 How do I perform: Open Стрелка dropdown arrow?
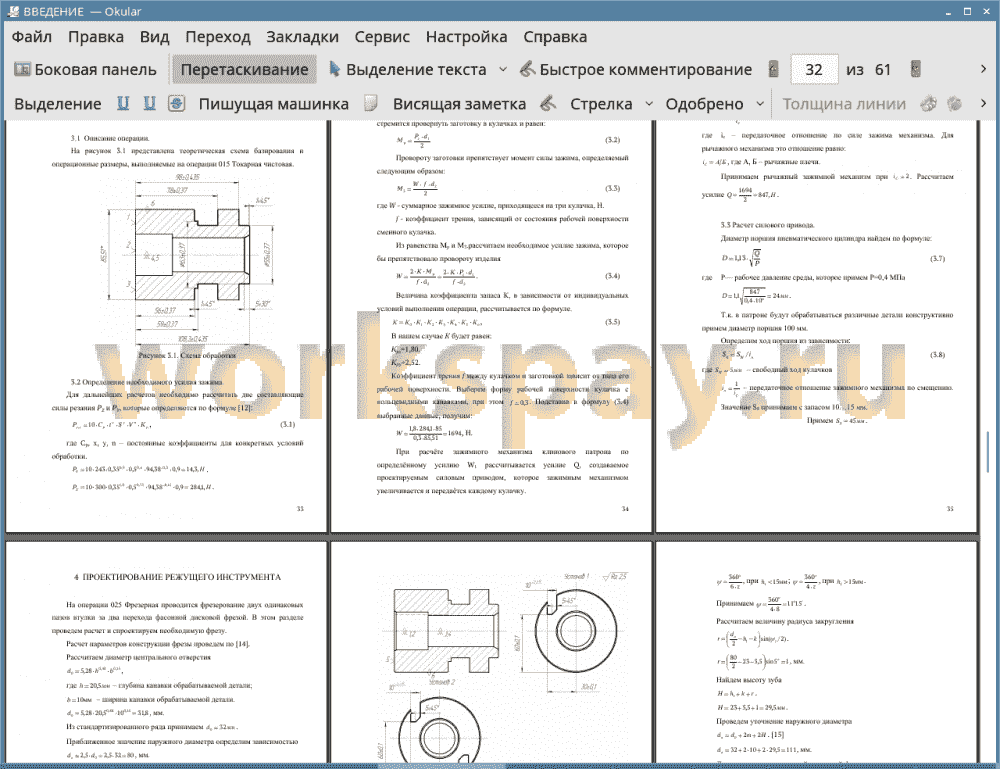[649, 103]
